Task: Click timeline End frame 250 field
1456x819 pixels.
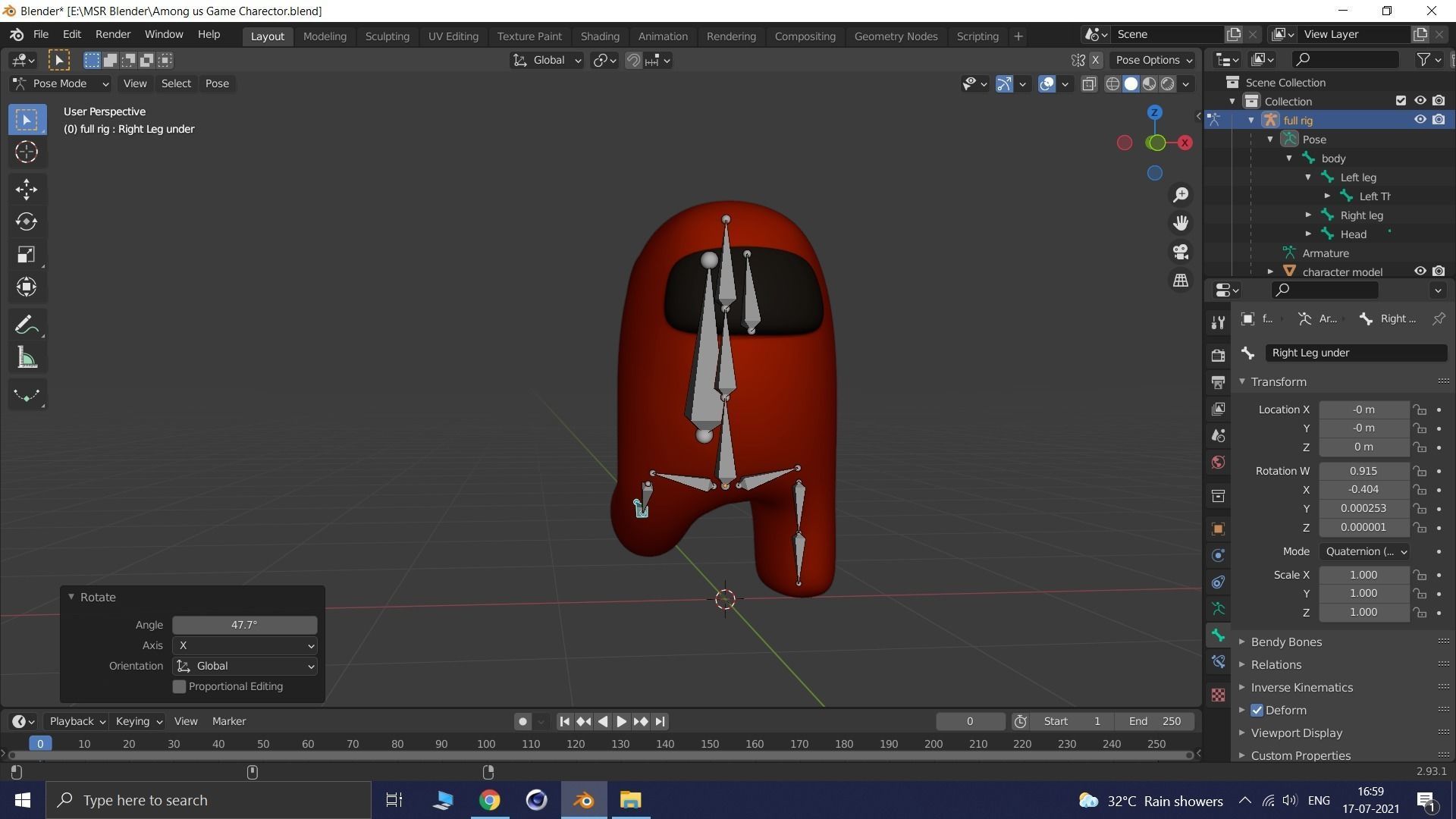Action: click(x=1155, y=721)
